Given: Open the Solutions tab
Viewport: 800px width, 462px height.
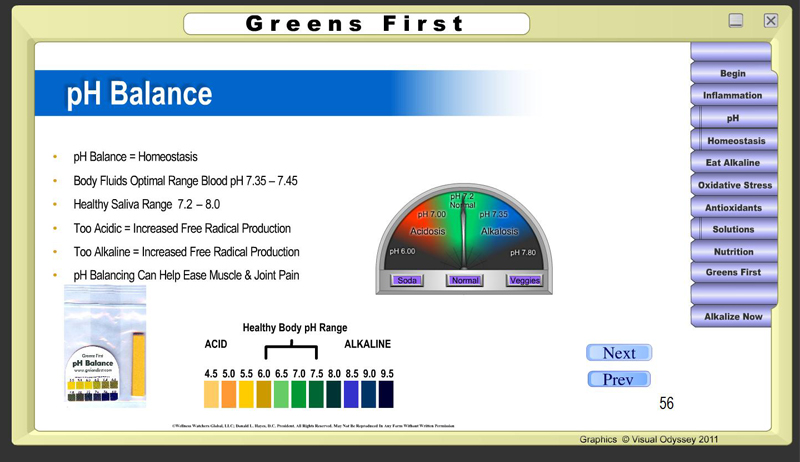Looking at the screenshot, I should pos(733,230).
